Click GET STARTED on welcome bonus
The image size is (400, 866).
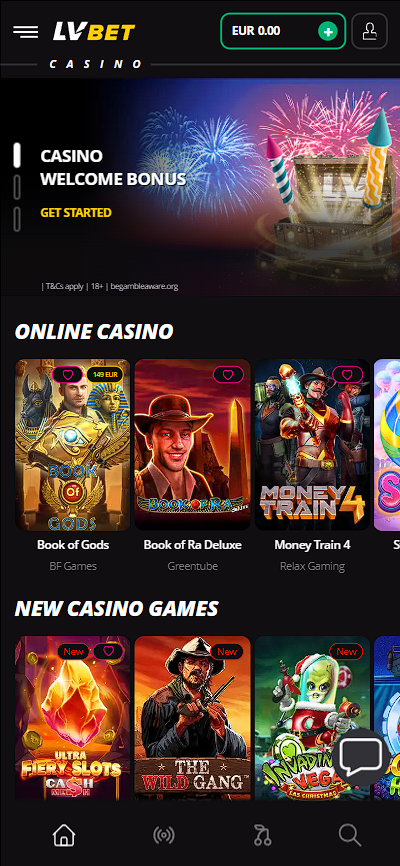coord(76,213)
